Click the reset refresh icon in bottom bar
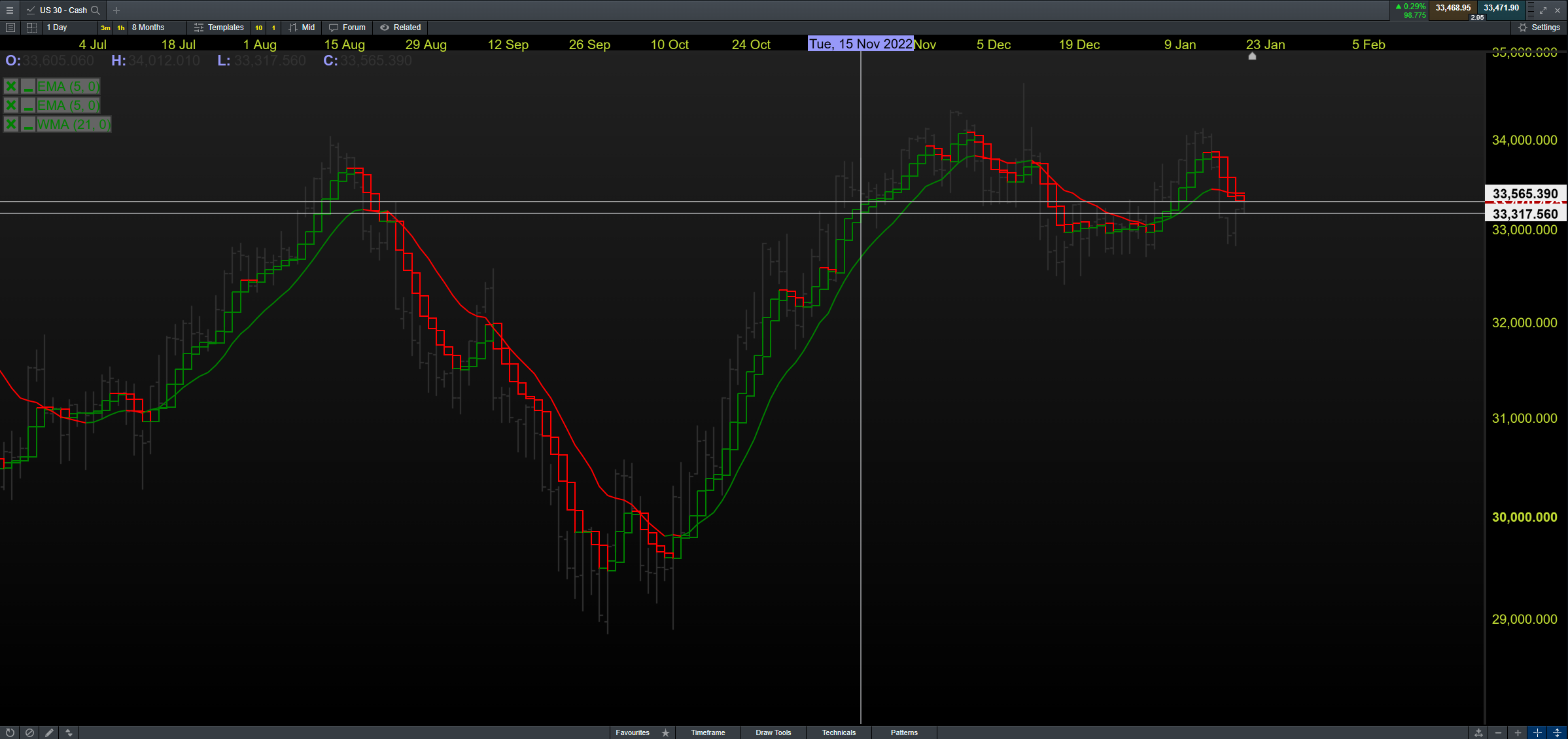The height and width of the screenshot is (739, 1568). tap(10, 732)
